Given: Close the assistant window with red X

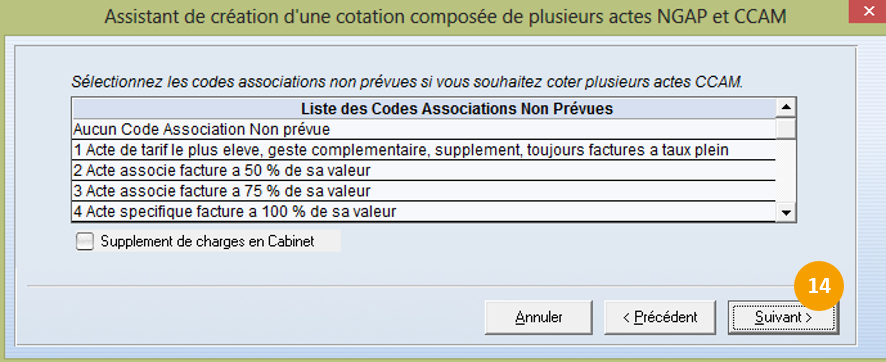Looking at the screenshot, I should point(867,11).
